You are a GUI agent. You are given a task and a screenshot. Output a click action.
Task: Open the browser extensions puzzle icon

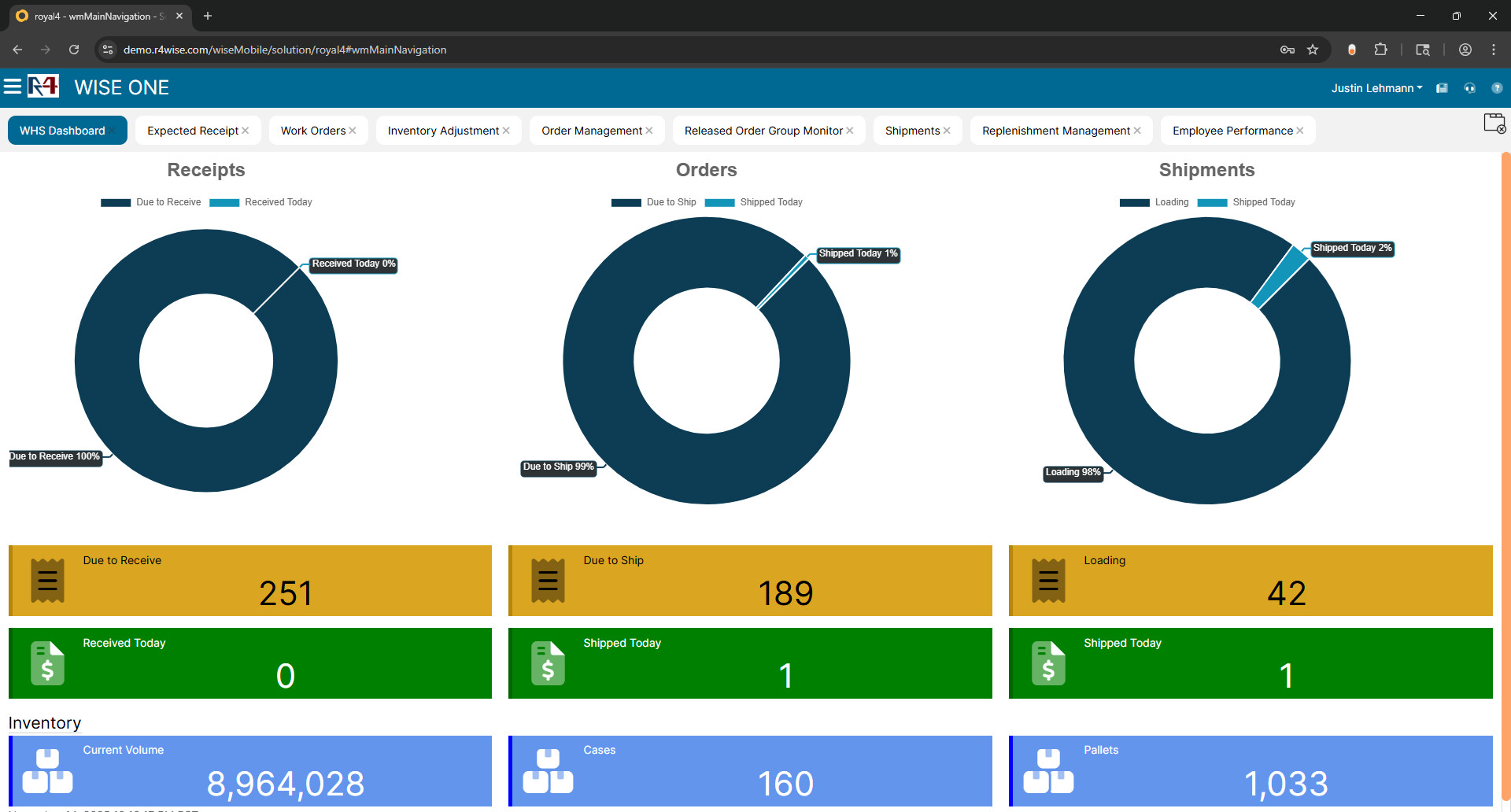(1380, 50)
